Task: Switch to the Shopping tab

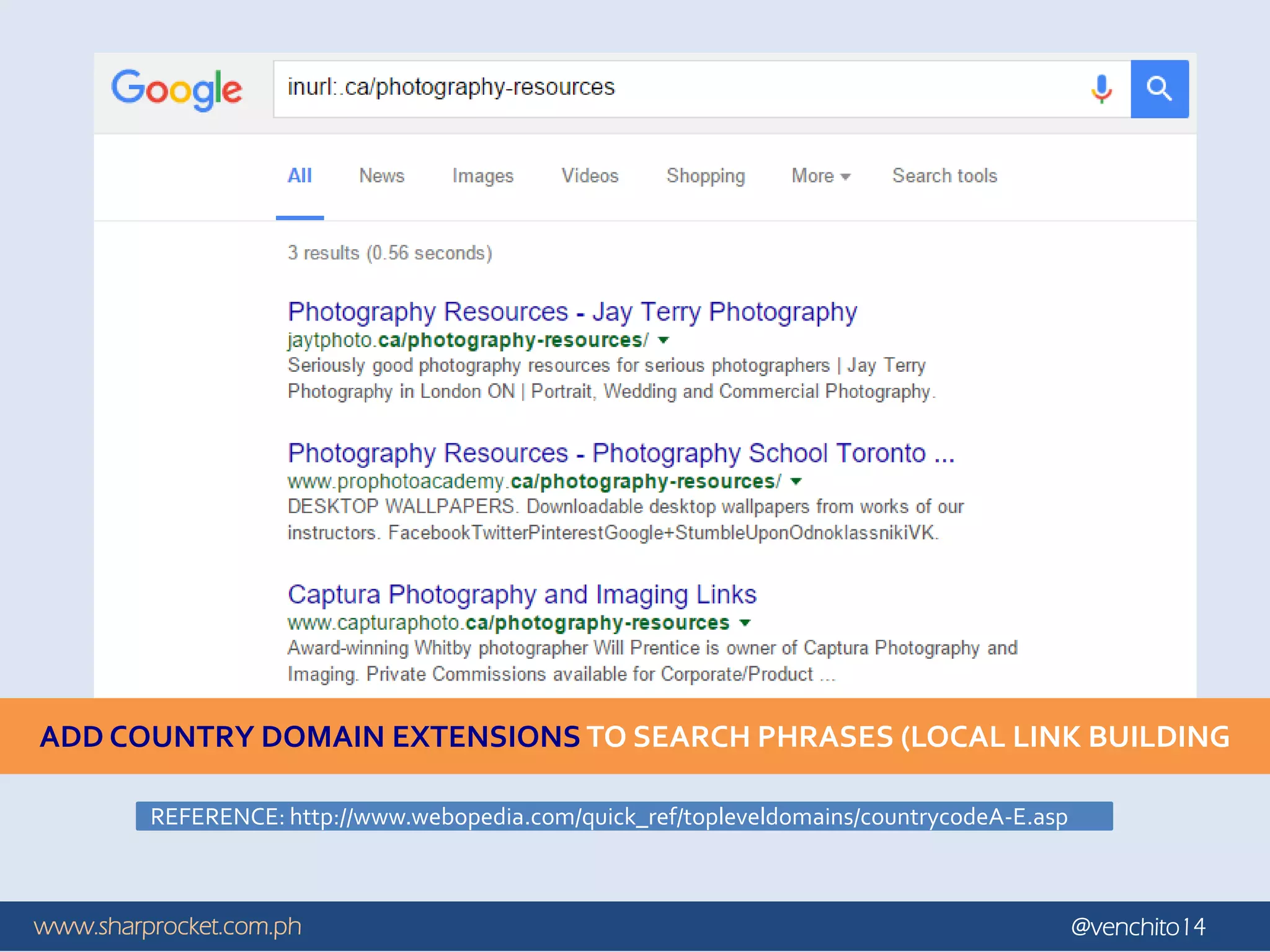Action: [x=706, y=177]
